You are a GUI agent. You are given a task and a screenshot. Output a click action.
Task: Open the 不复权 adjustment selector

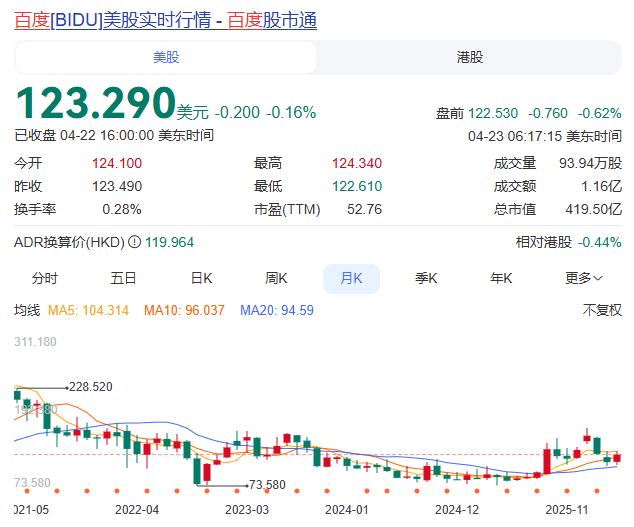[602, 311]
